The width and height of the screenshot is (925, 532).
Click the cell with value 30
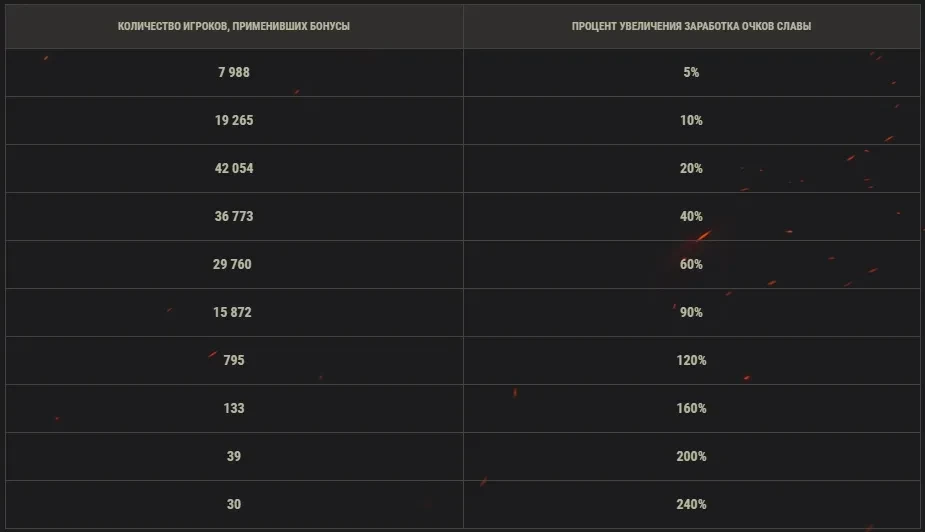[234, 504]
